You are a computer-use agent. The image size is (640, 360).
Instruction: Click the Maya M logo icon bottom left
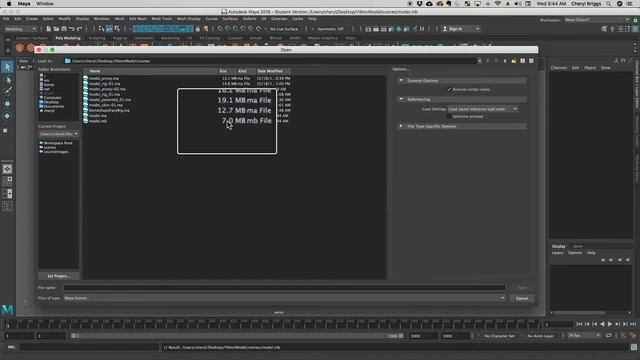click(x=7, y=310)
